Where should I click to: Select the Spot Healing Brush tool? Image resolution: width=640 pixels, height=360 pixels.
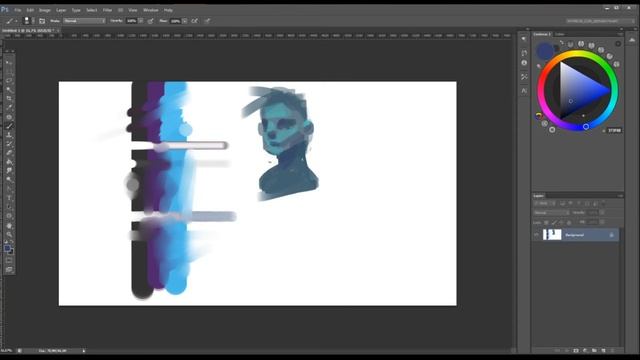pos(9,117)
